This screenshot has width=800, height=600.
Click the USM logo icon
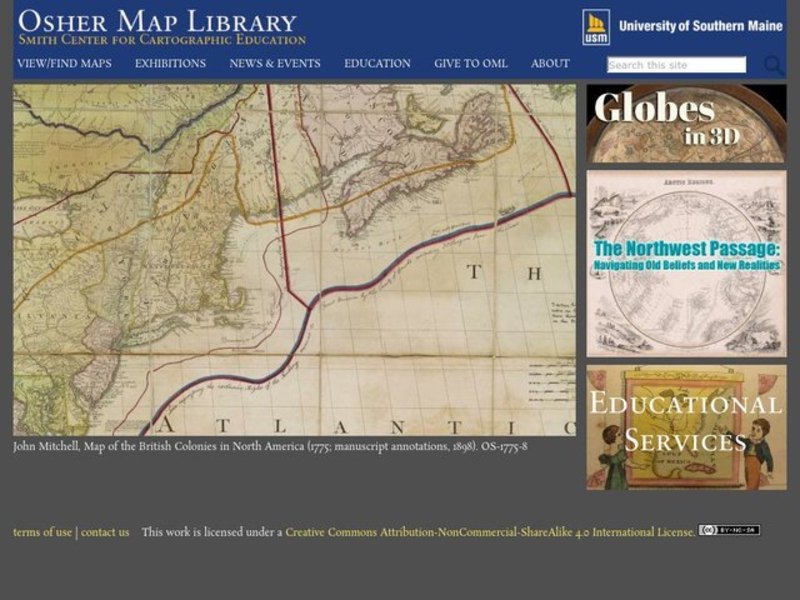click(x=596, y=27)
